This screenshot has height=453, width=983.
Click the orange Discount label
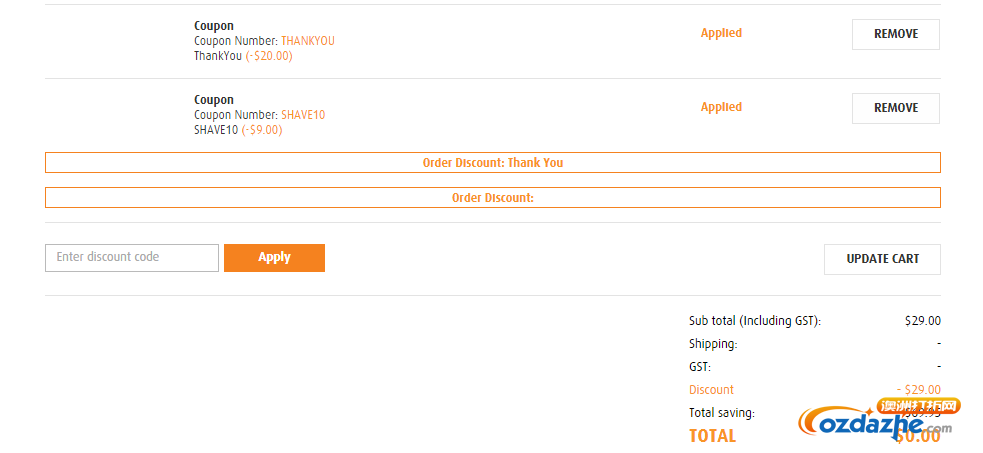(x=711, y=390)
